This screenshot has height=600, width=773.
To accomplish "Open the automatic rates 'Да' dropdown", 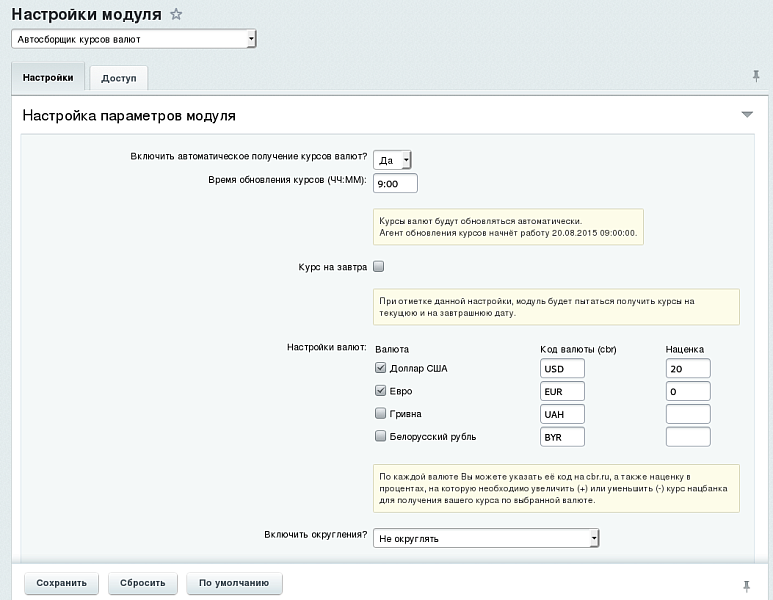I will (392, 160).
